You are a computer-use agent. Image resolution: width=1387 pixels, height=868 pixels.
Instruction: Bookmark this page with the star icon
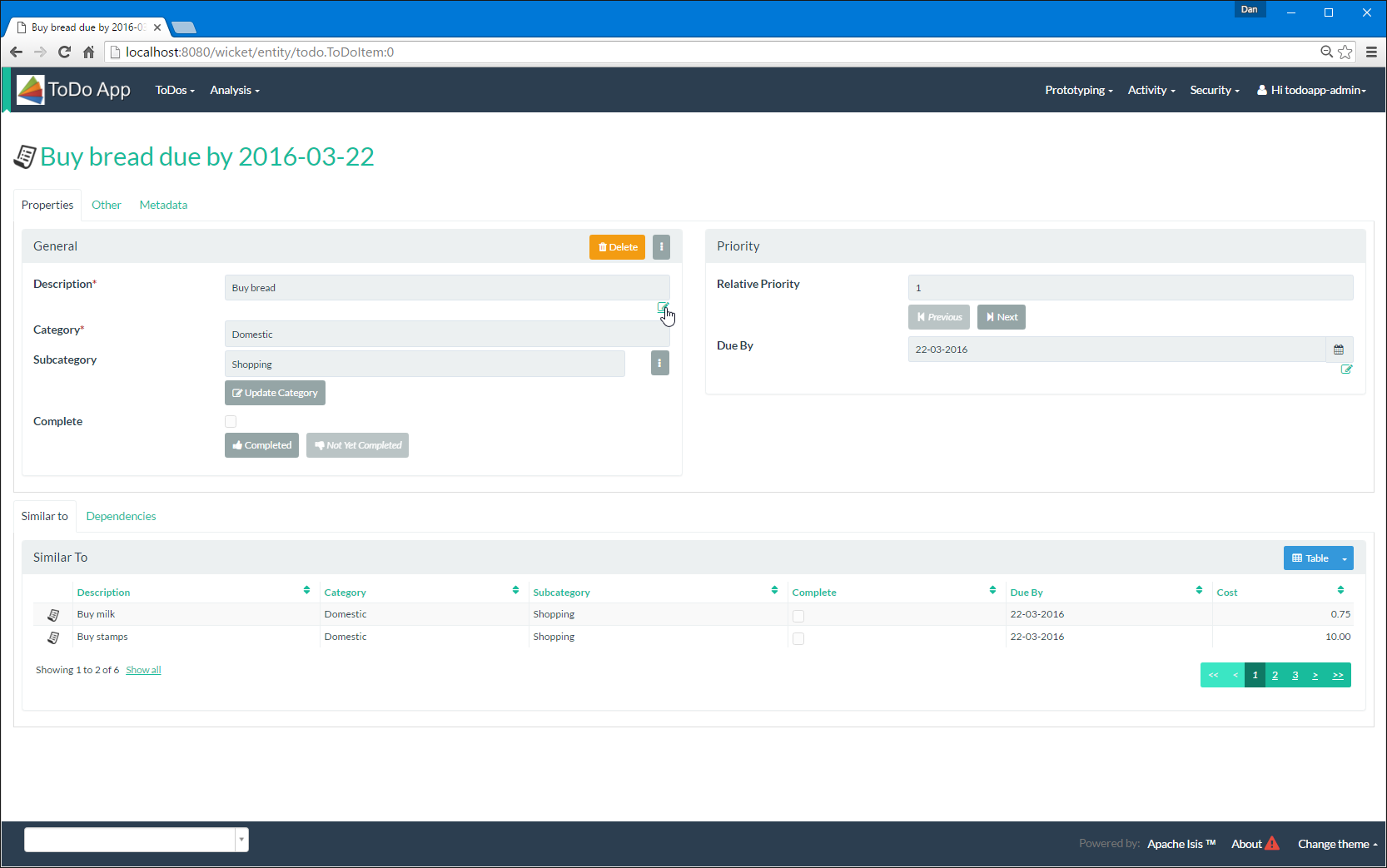(1345, 52)
